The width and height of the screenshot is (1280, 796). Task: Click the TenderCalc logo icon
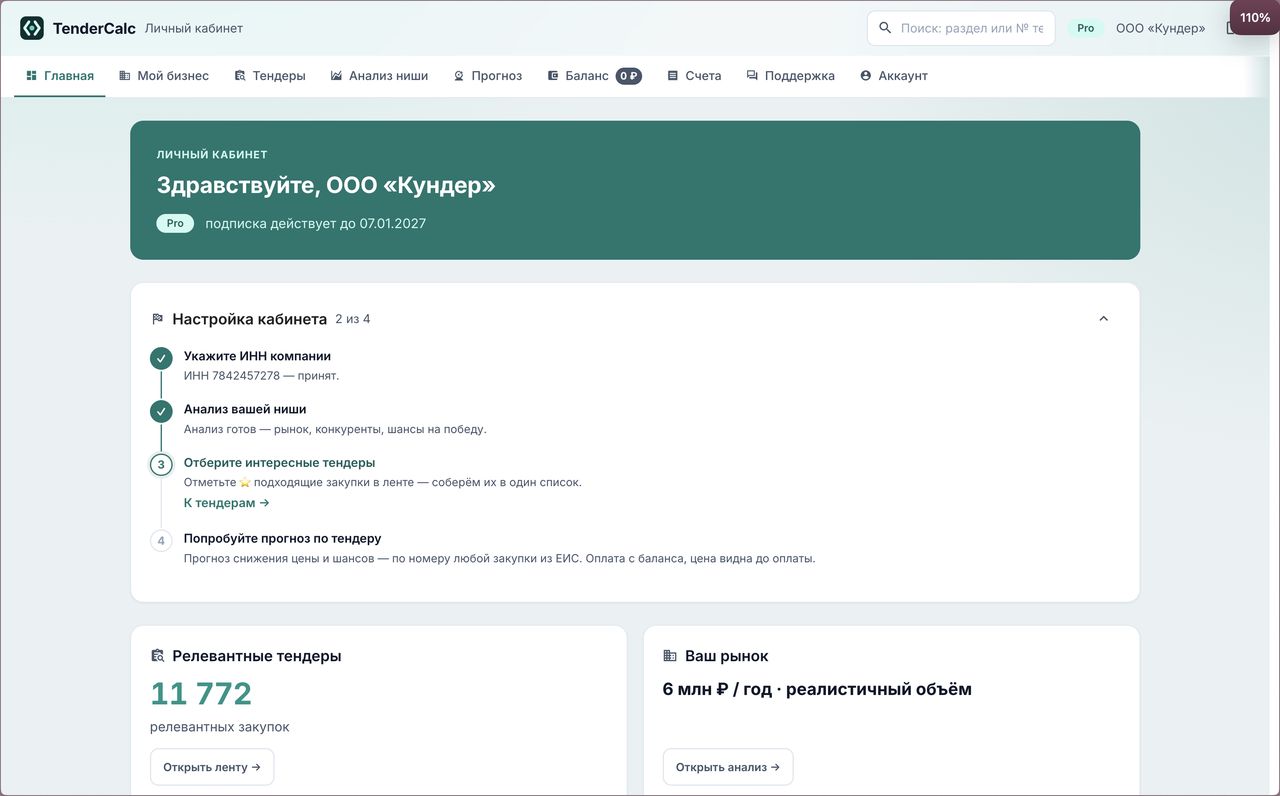[x=32, y=28]
